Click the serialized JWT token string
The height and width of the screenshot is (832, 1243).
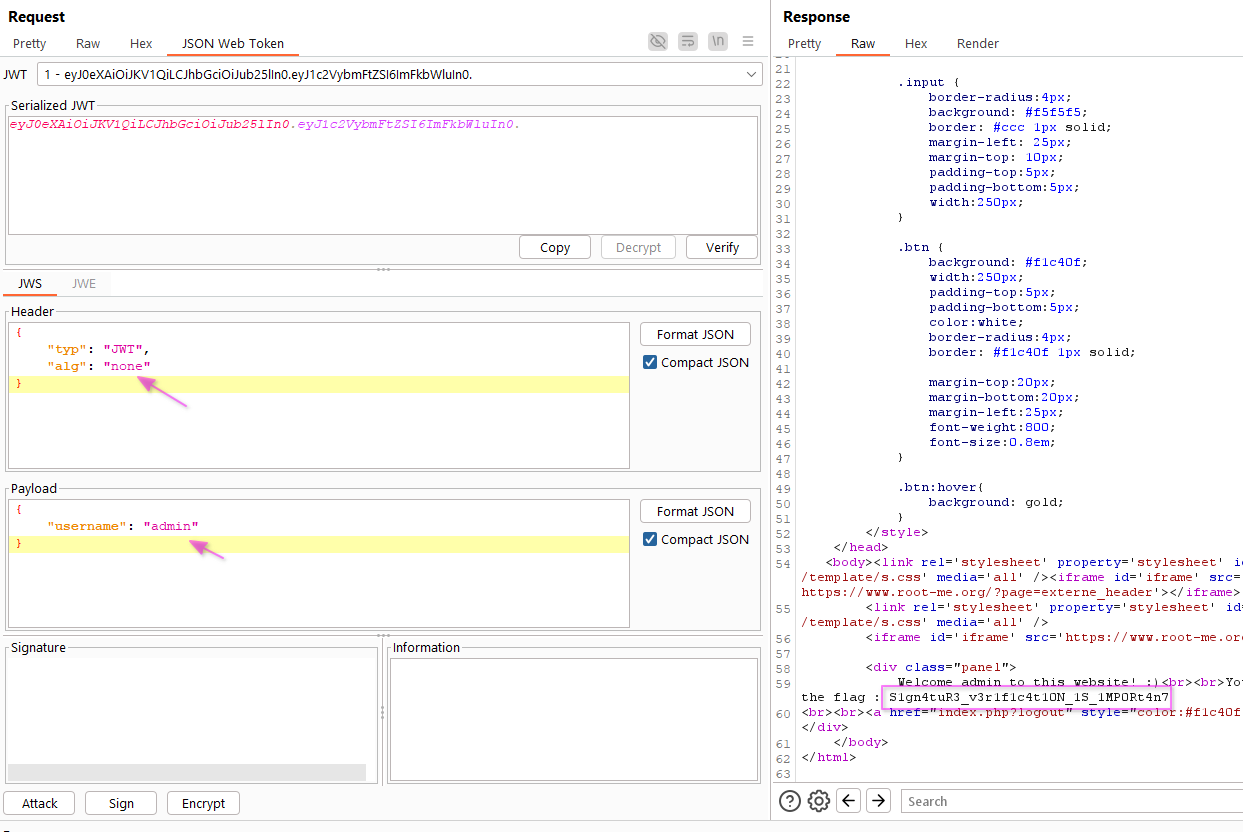265,125
